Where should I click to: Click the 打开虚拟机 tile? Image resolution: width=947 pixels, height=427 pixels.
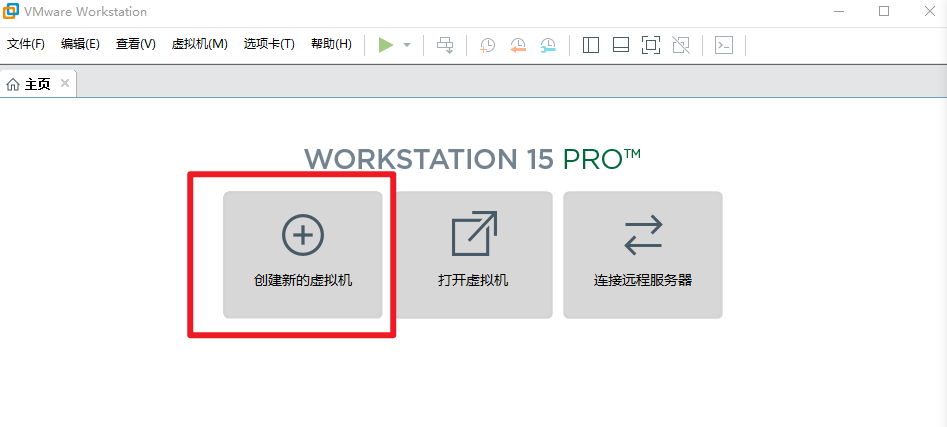474,254
